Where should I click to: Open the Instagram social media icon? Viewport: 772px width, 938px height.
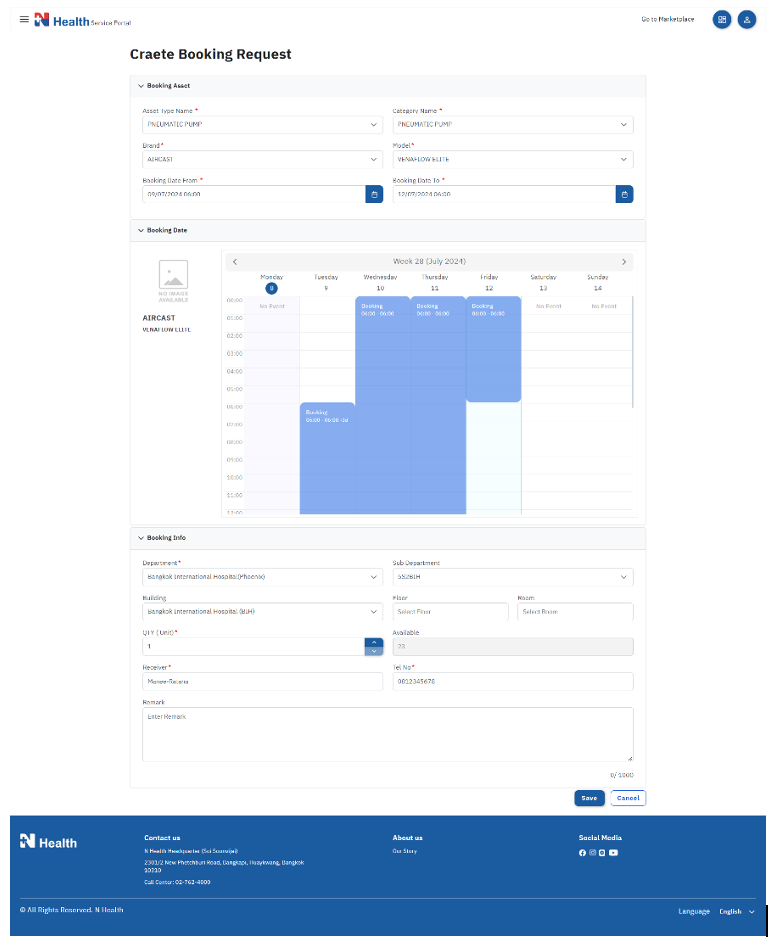tap(593, 853)
